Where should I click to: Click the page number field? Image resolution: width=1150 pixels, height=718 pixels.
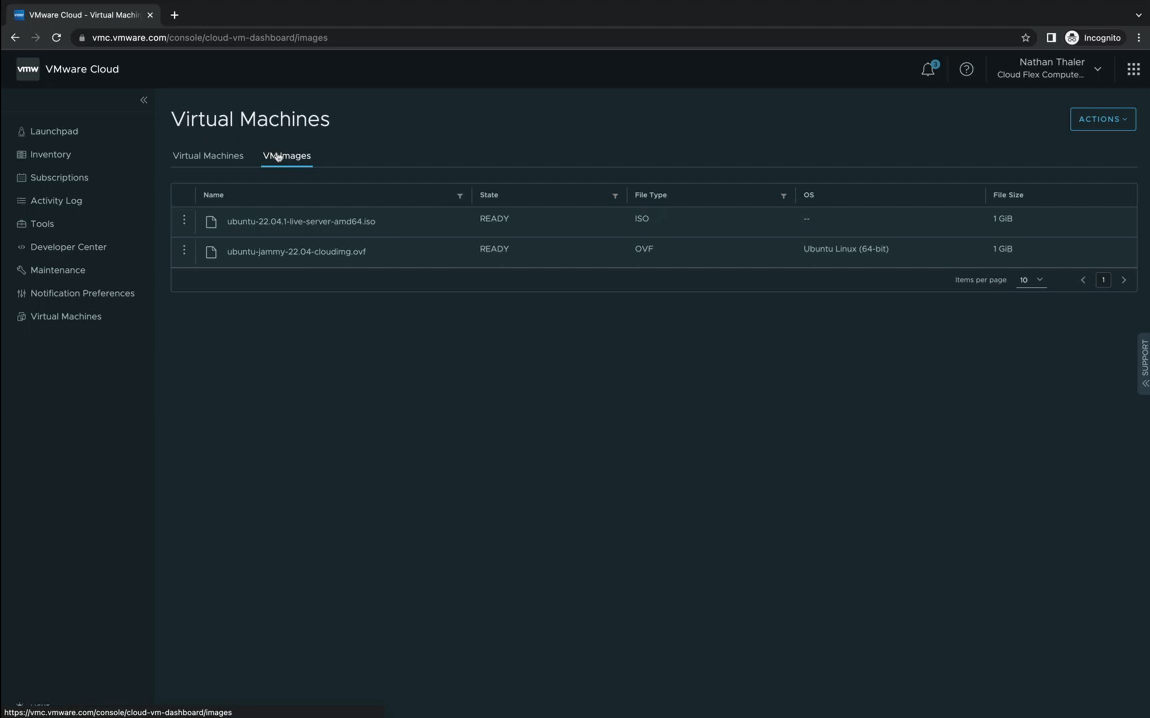tap(1103, 280)
